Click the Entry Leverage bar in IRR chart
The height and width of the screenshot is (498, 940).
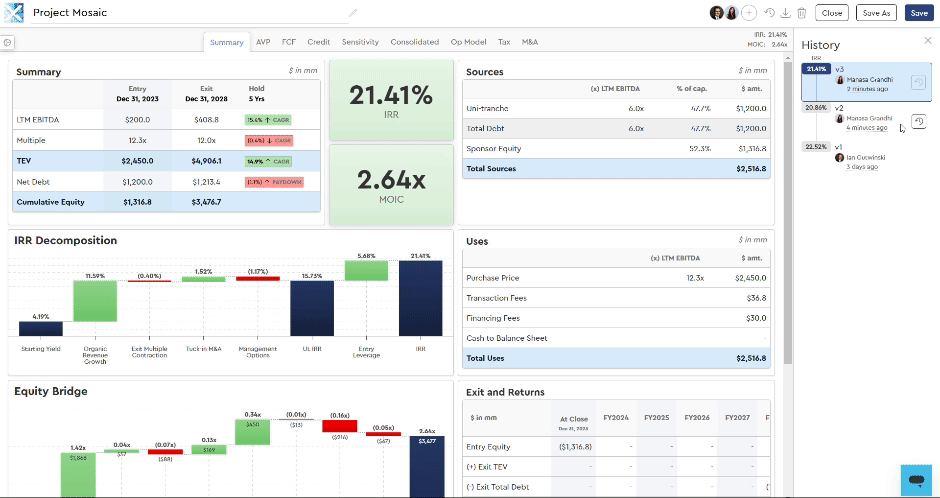coord(366,271)
